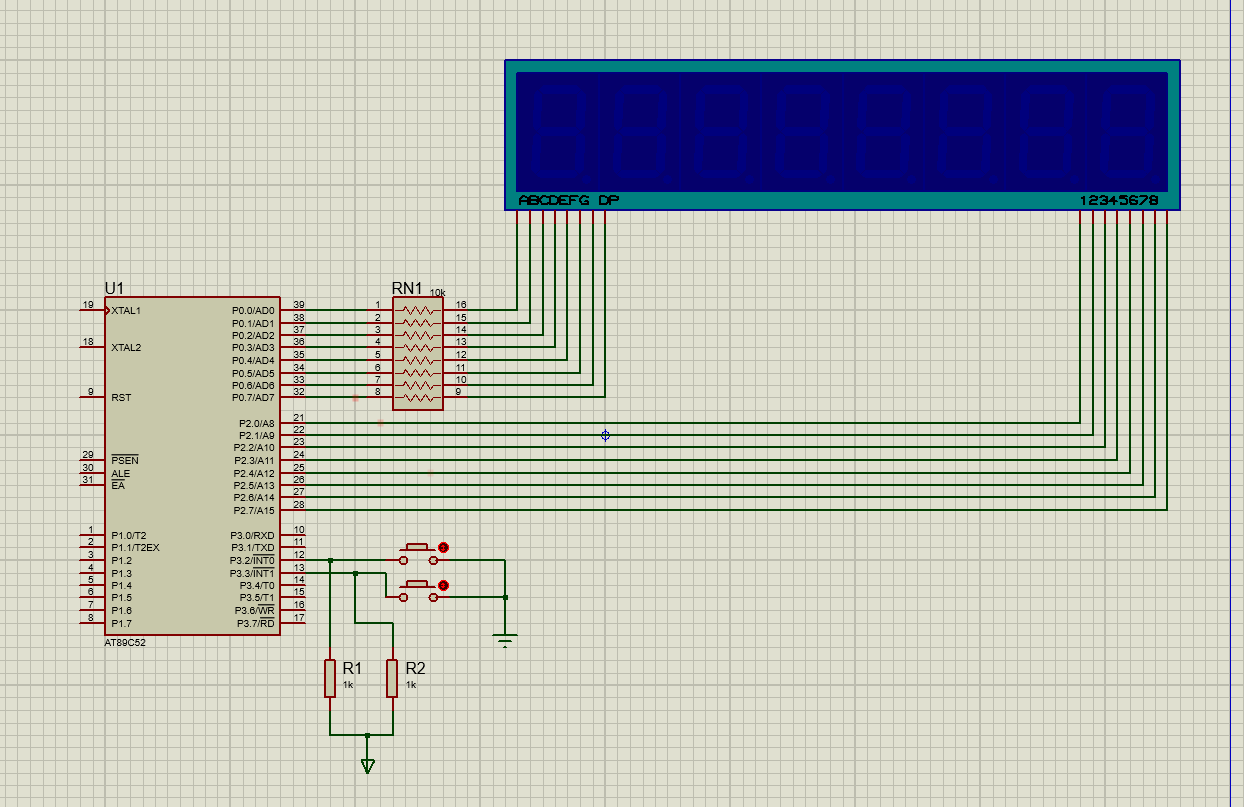The width and height of the screenshot is (1244, 807).
Task: Select the ground symbol right of the buttons
Action: point(506,640)
